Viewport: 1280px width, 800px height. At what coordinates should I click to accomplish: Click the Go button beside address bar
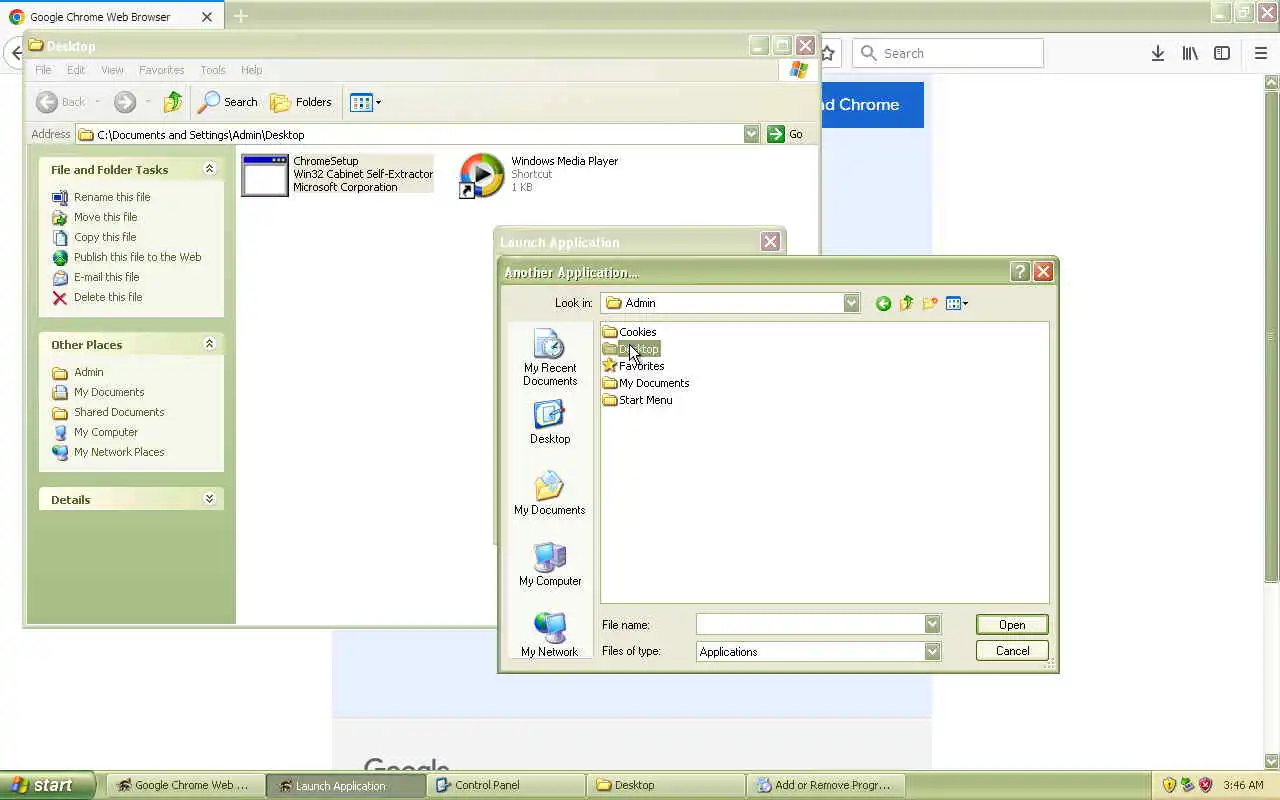[x=785, y=134]
